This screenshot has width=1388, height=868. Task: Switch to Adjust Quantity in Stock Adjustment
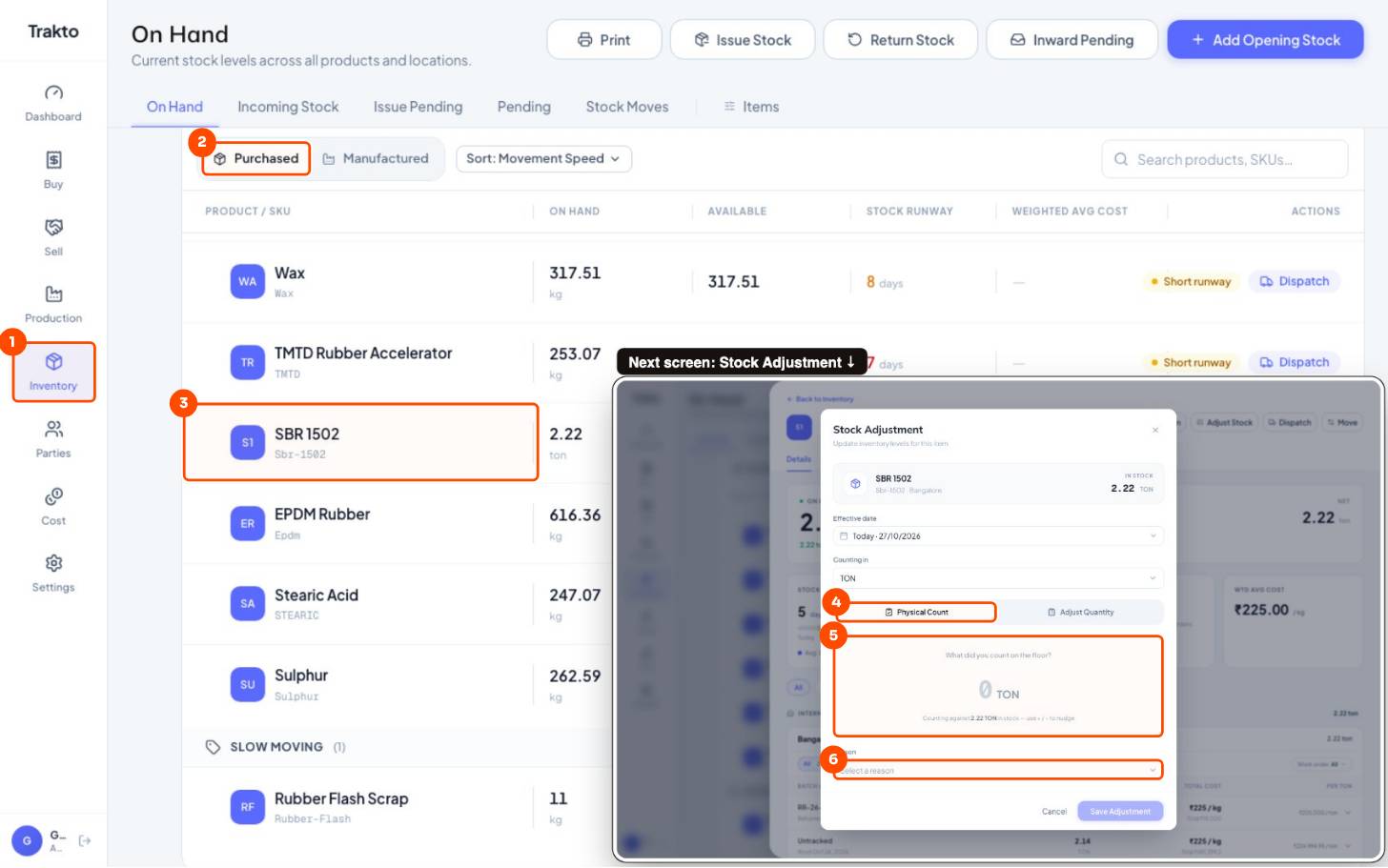[1080, 612]
